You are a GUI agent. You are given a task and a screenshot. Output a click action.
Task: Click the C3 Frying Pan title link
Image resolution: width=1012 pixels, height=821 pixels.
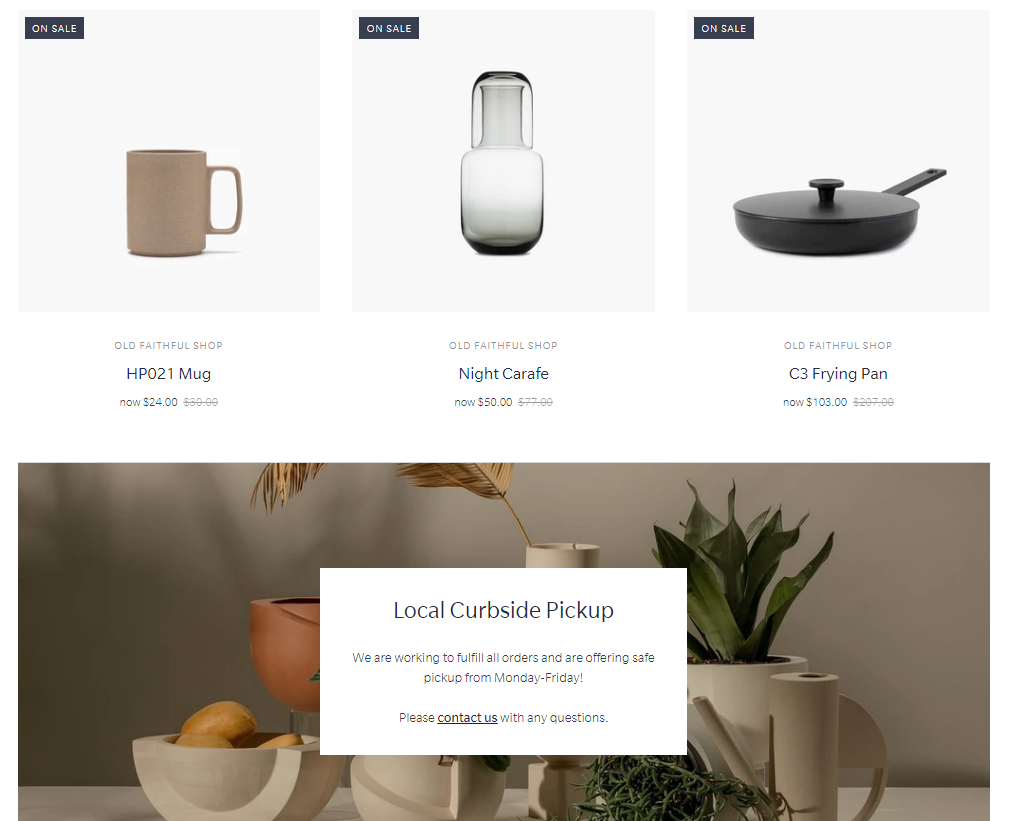click(x=838, y=374)
